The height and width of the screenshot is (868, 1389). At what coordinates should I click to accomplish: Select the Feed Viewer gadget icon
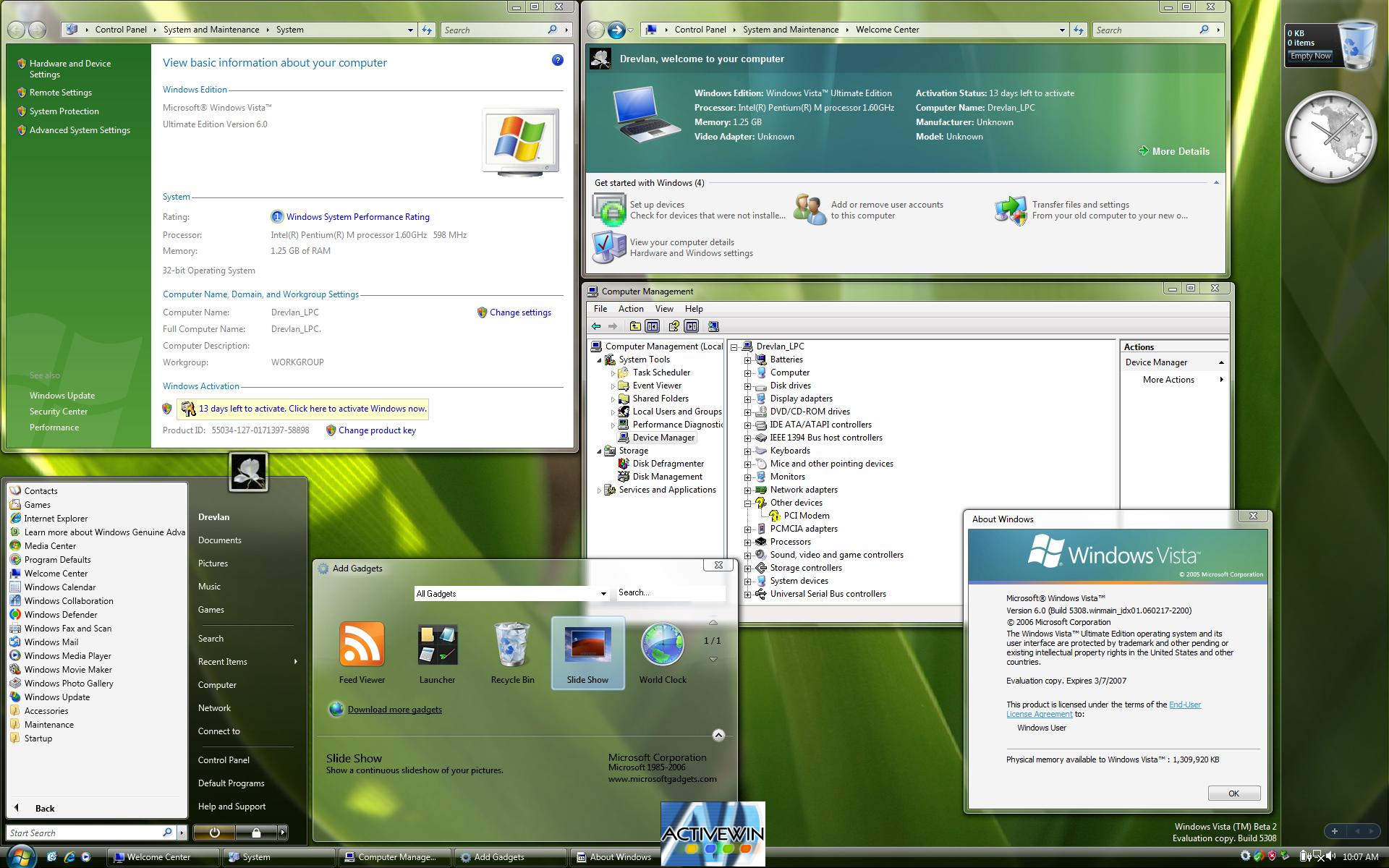(362, 644)
